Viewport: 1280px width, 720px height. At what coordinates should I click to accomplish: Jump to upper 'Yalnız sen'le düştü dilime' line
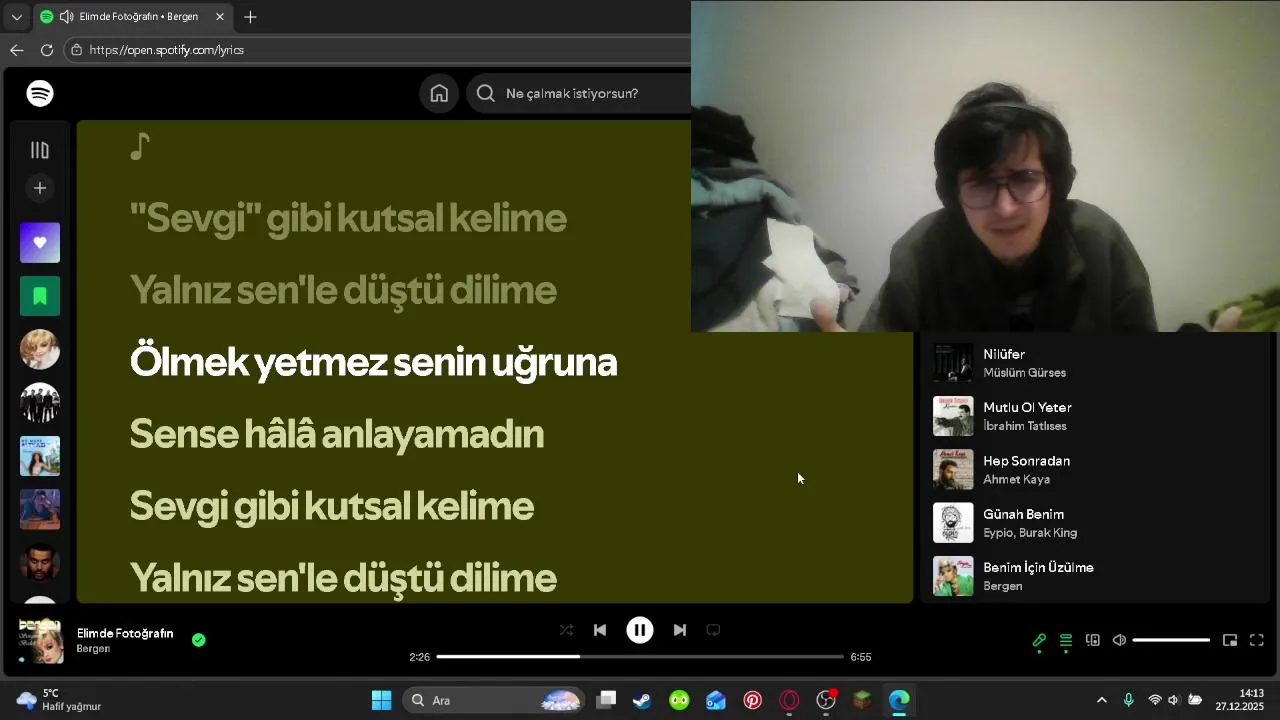[343, 290]
